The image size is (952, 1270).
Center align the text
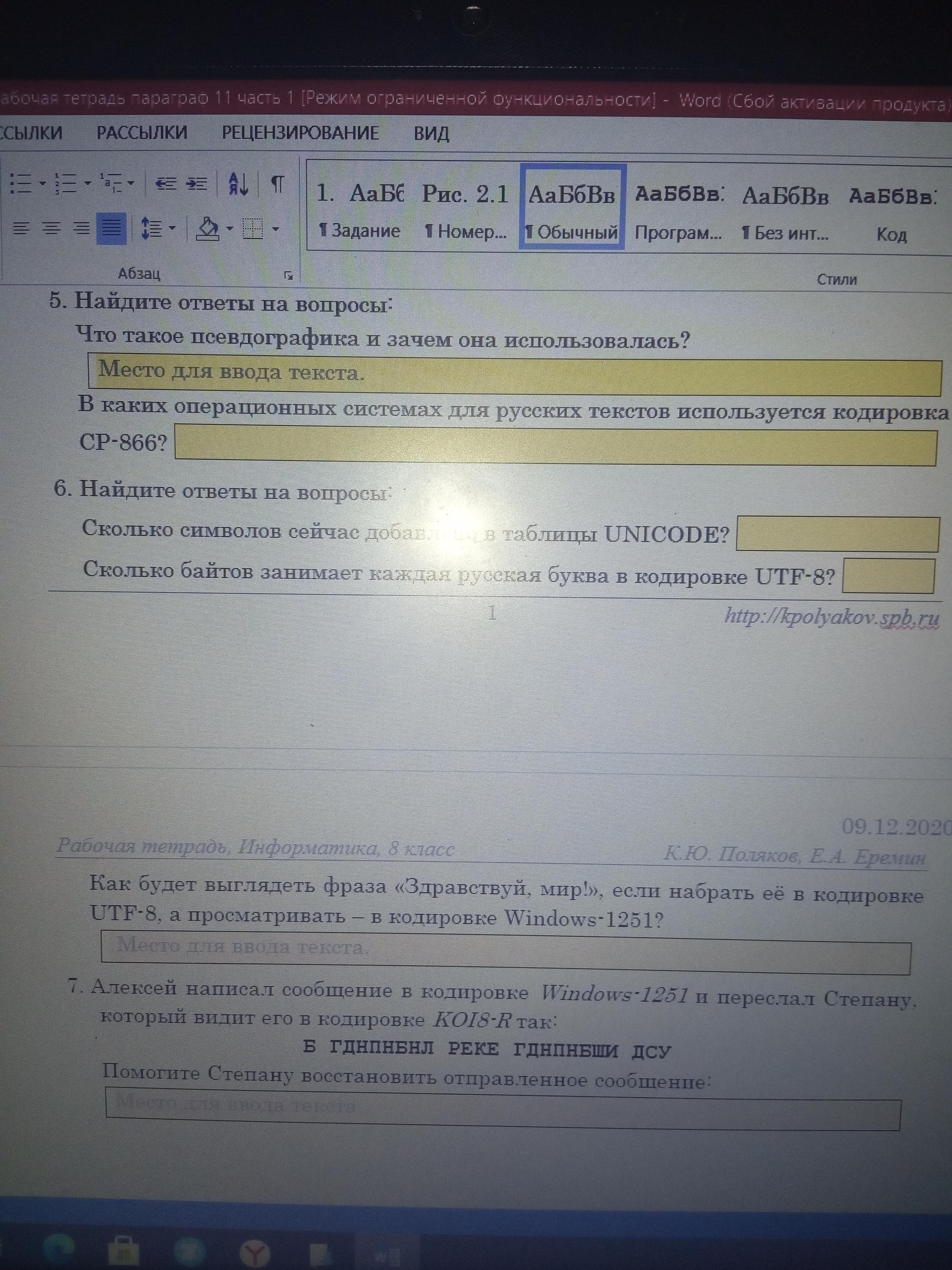52,229
